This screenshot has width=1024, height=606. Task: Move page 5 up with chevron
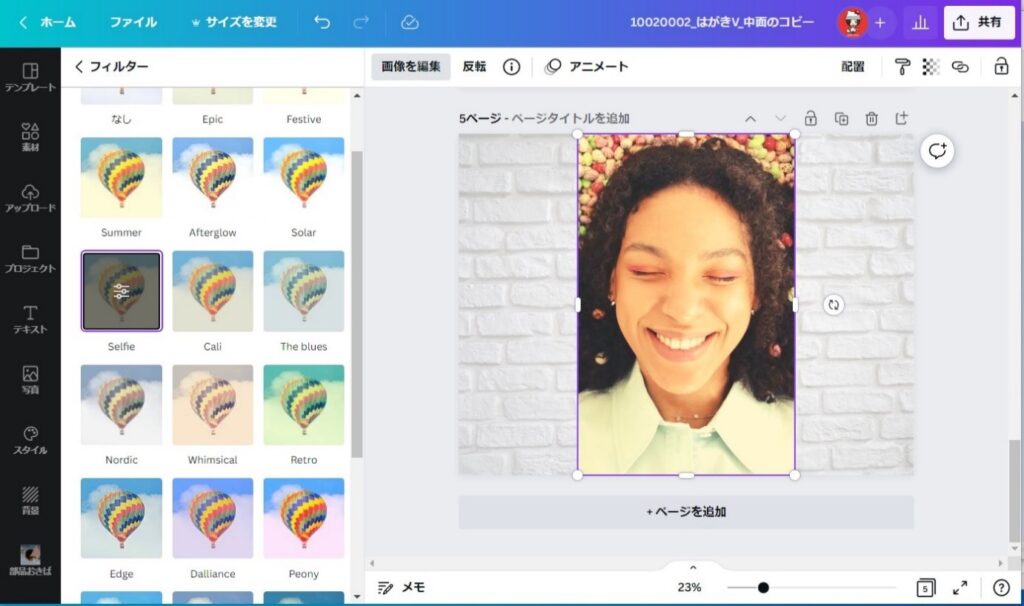coord(750,119)
